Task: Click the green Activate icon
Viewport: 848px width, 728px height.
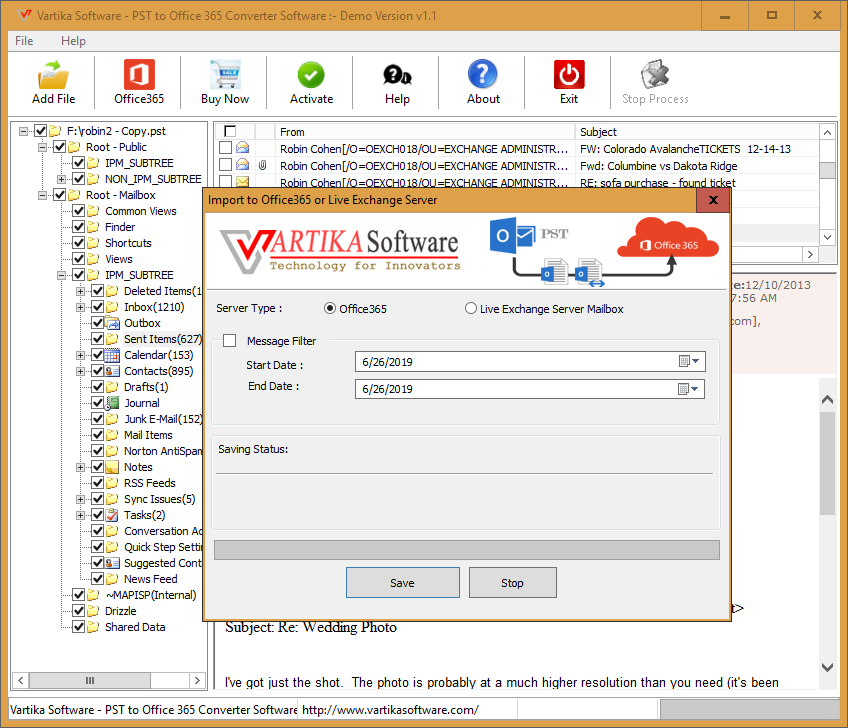Action: tap(311, 75)
